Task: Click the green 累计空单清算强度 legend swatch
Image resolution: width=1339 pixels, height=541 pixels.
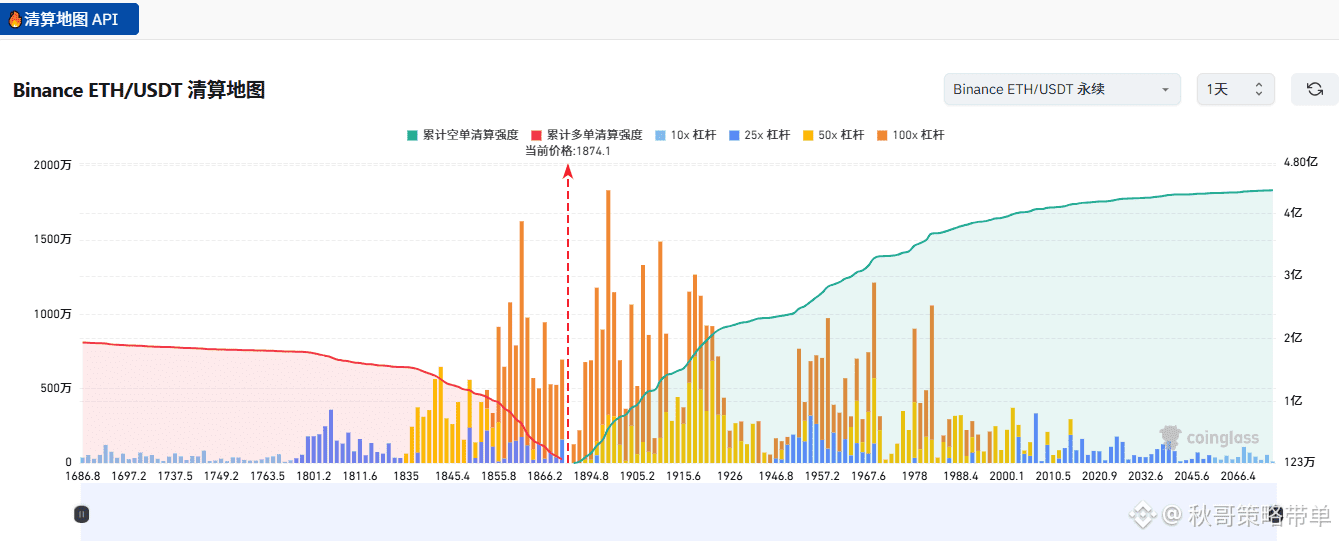Action: [x=411, y=135]
